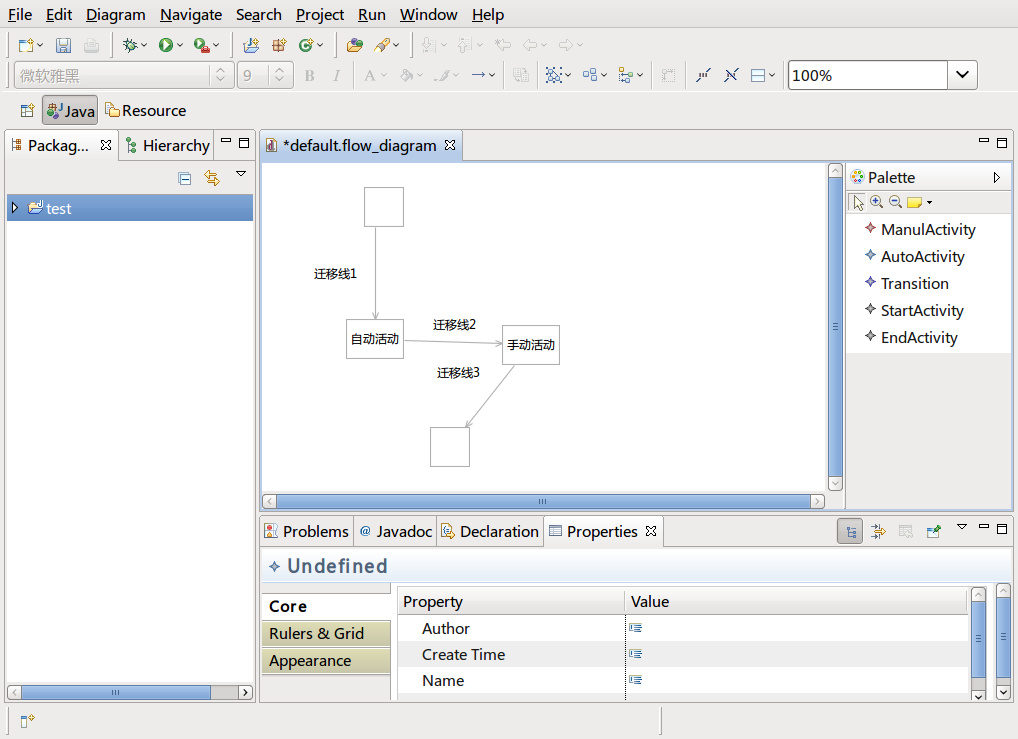The image size is (1018, 739).
Task: Toggle Show Advanced Properties button
Action: pos(878,532)
